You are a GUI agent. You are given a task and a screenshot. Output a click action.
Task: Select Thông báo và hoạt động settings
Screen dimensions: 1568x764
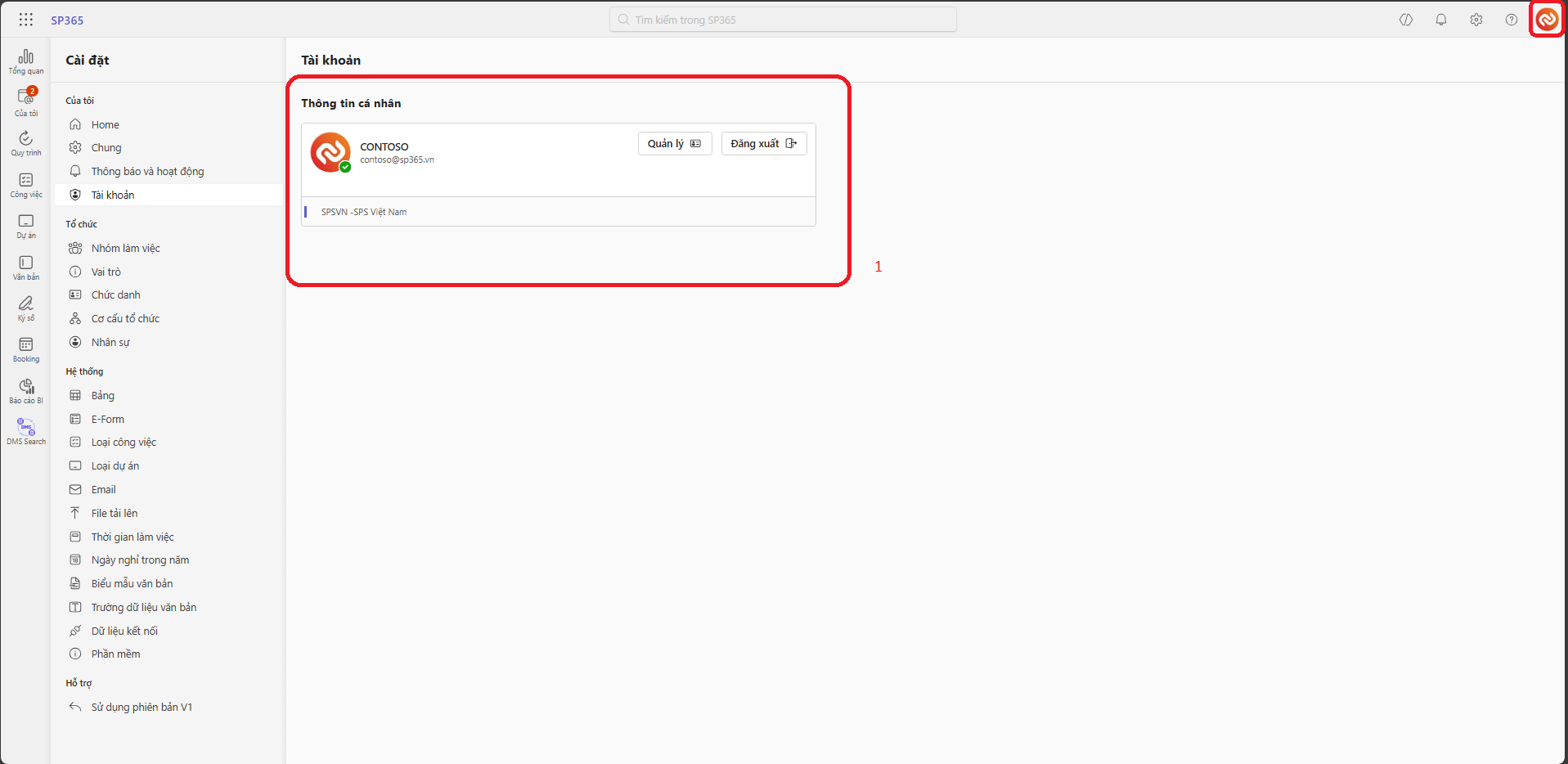point(147,171)
